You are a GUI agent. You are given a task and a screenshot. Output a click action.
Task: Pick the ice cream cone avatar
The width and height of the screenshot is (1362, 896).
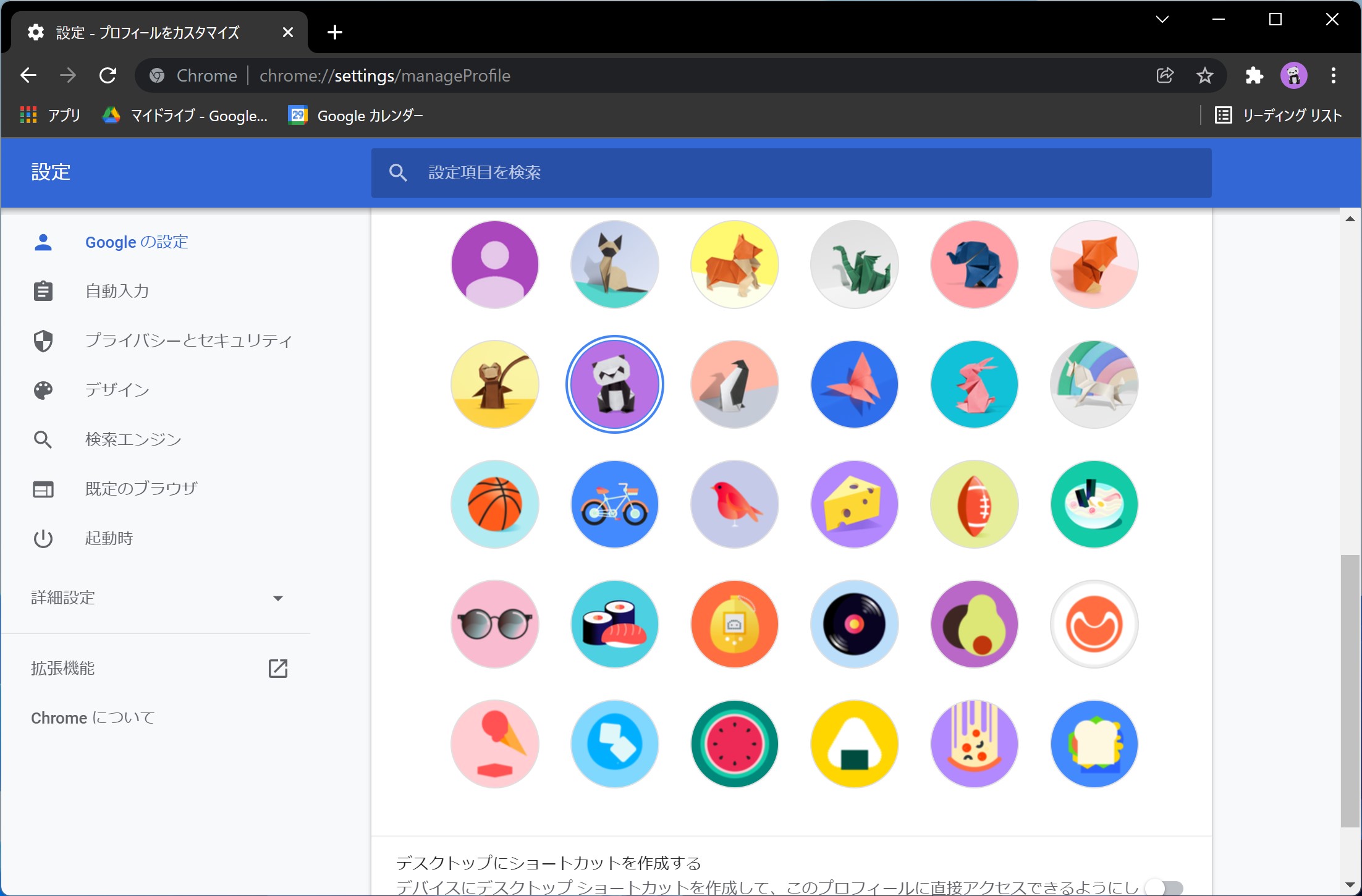click(494, 744)
